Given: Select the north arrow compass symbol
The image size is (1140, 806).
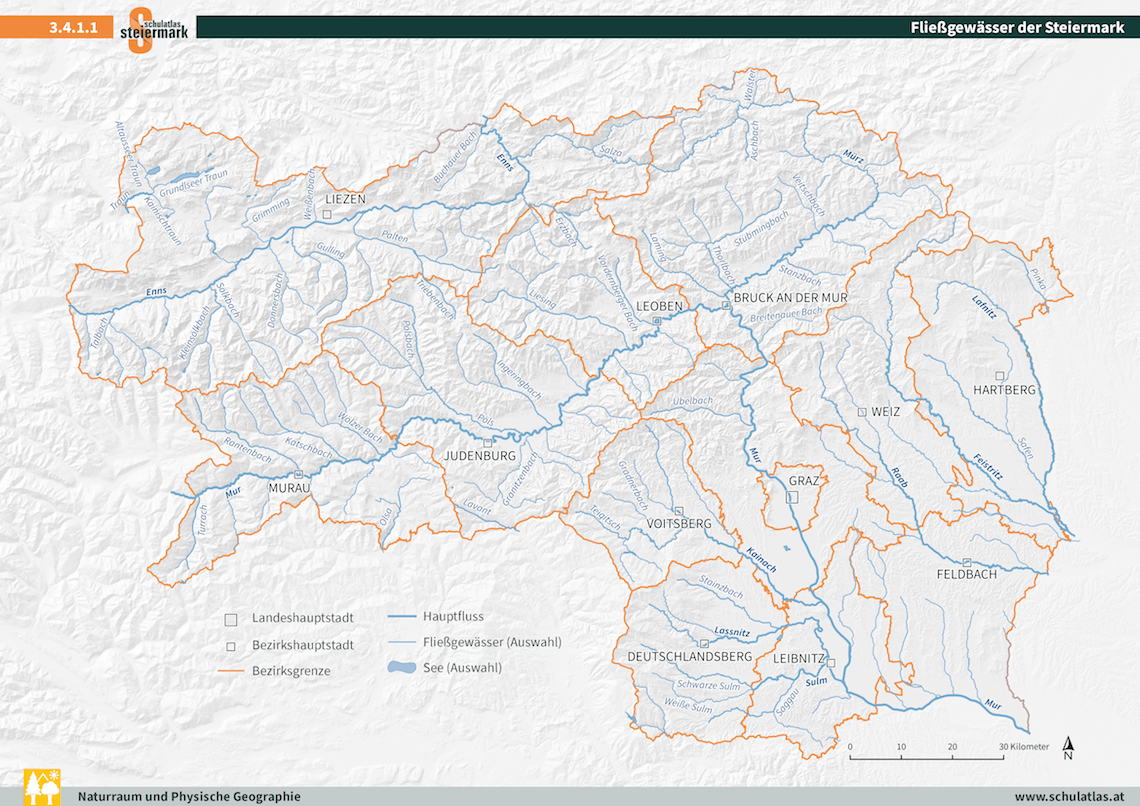Looking at the screenshot, I should pyautogui.click(x=1068, y=748).
